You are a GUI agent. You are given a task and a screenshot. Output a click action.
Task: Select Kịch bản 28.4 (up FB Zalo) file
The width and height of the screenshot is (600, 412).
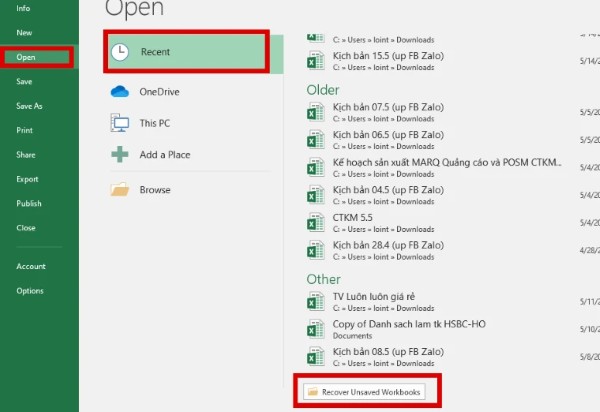[388, 244]
